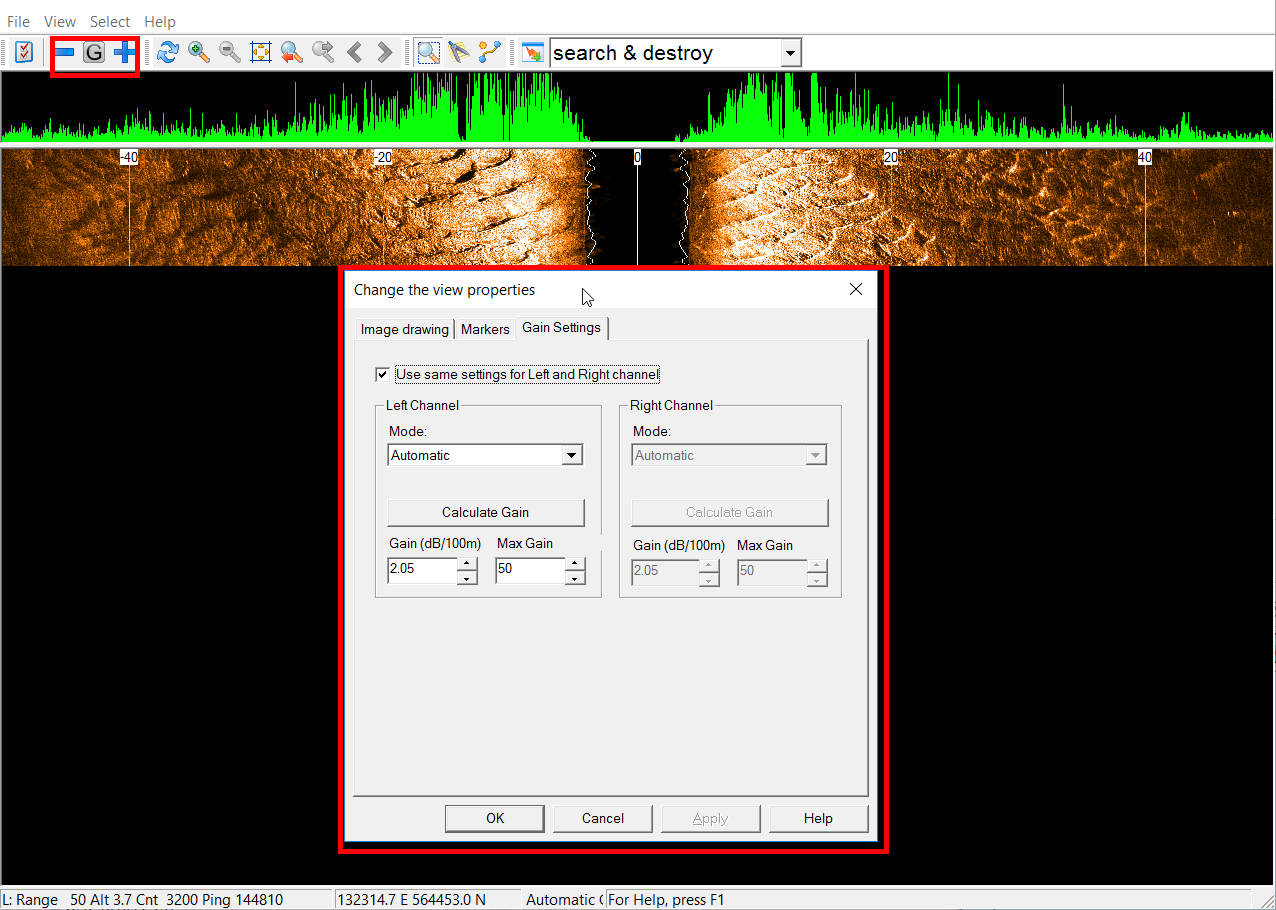Open the View menu
Image resolution: width=1276 pixels, height=910 pixels.
click(x=60, y=21)
